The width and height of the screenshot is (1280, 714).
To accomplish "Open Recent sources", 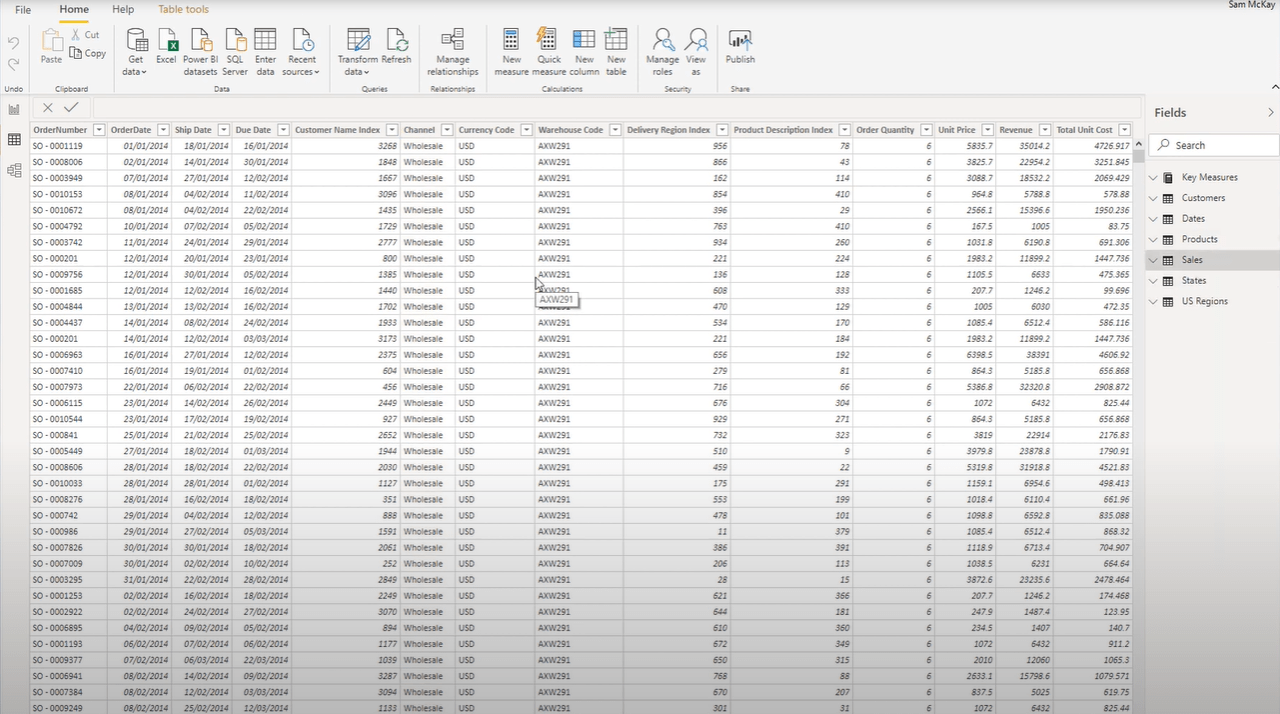I will point(301,52).
